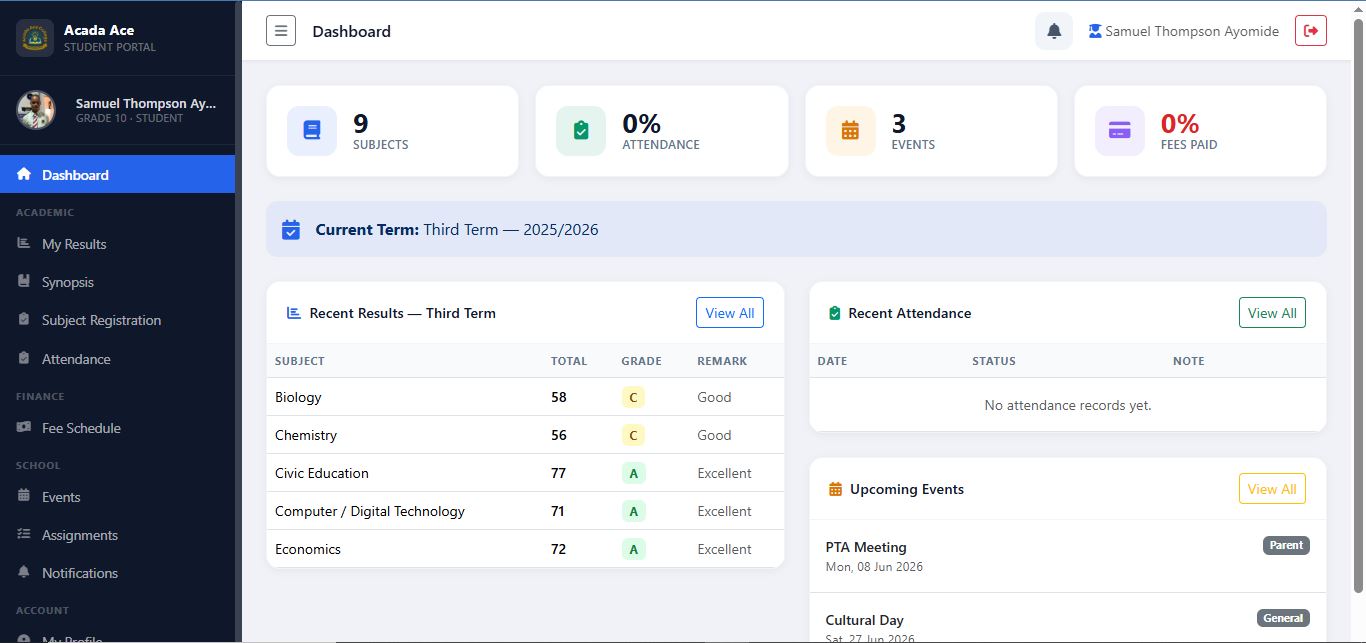Click the clipboard icon beside Recent Attendance heading
This screenshot has height=643, width=1366.
coord(835,313)
